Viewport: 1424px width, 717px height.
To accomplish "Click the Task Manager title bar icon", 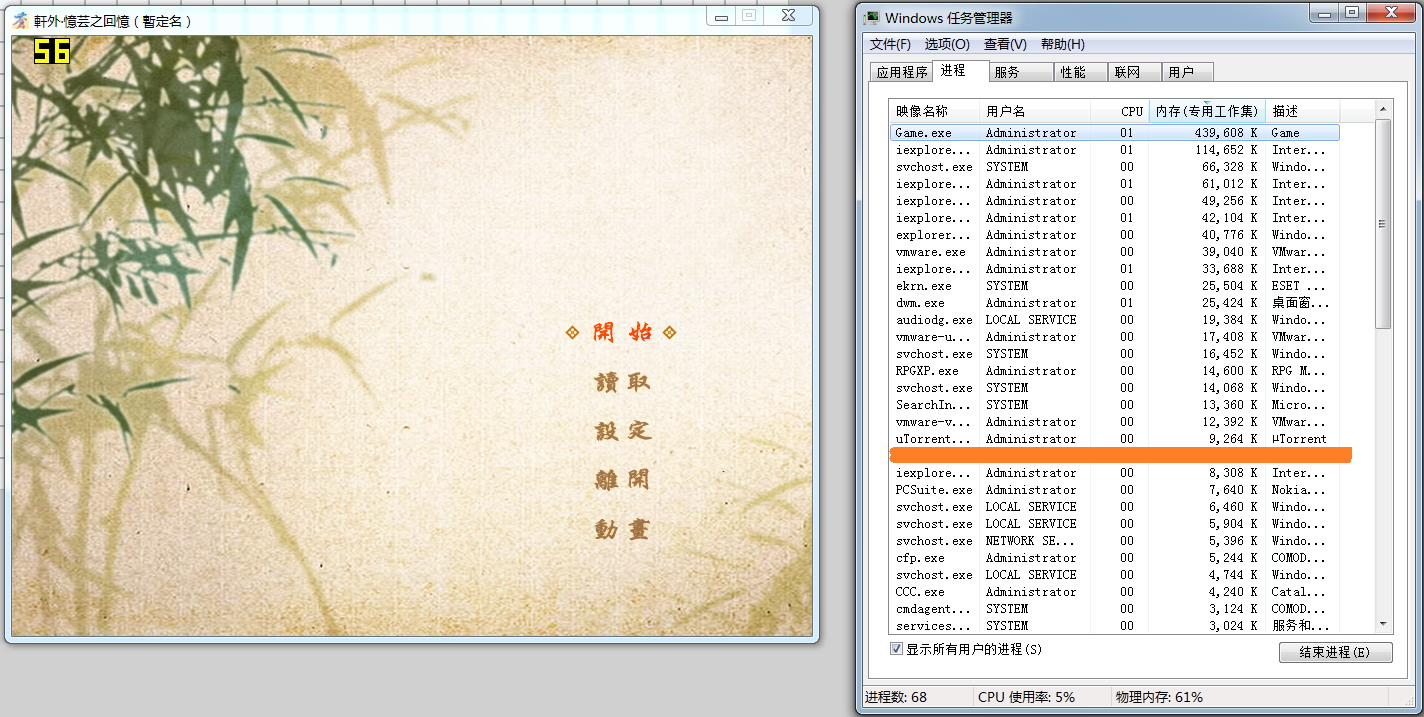I will tap(872, 18).
